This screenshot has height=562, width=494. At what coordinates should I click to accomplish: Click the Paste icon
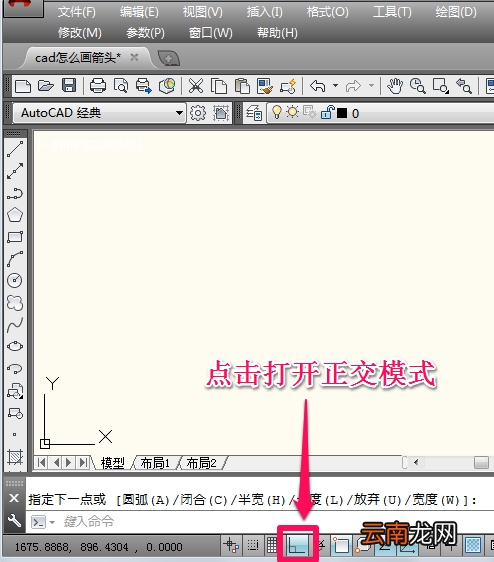pos(242,86)
